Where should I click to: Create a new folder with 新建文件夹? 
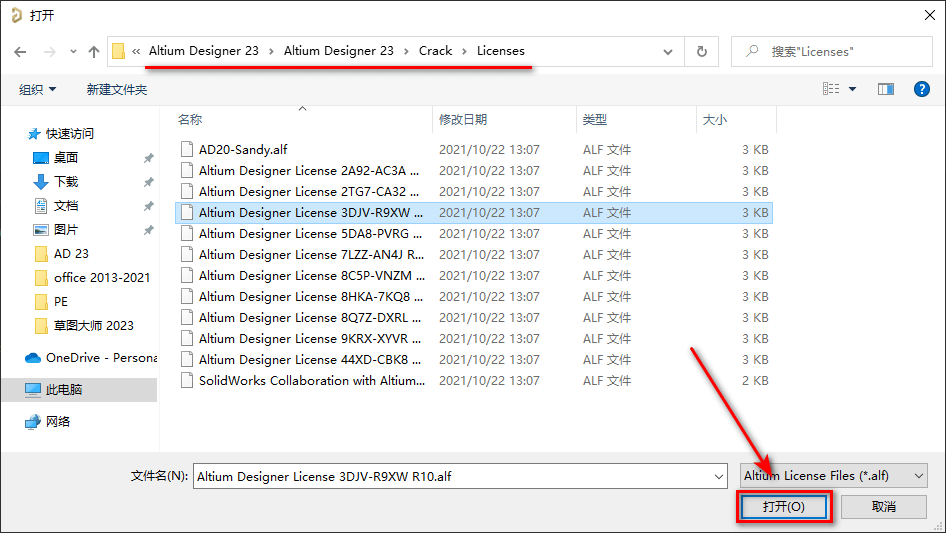[x=116, y=89]
